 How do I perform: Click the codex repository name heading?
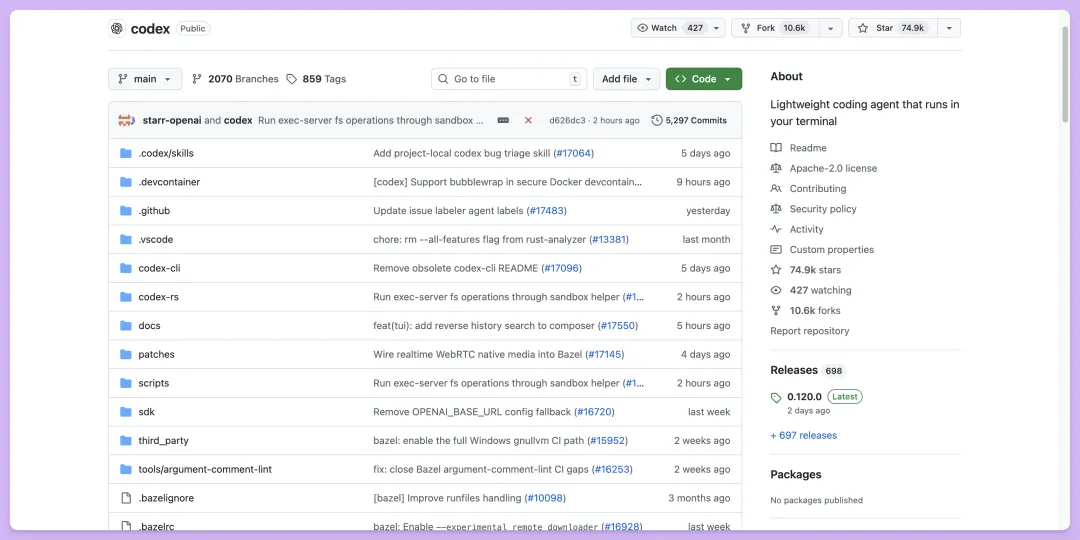click(x=150, y=29)
